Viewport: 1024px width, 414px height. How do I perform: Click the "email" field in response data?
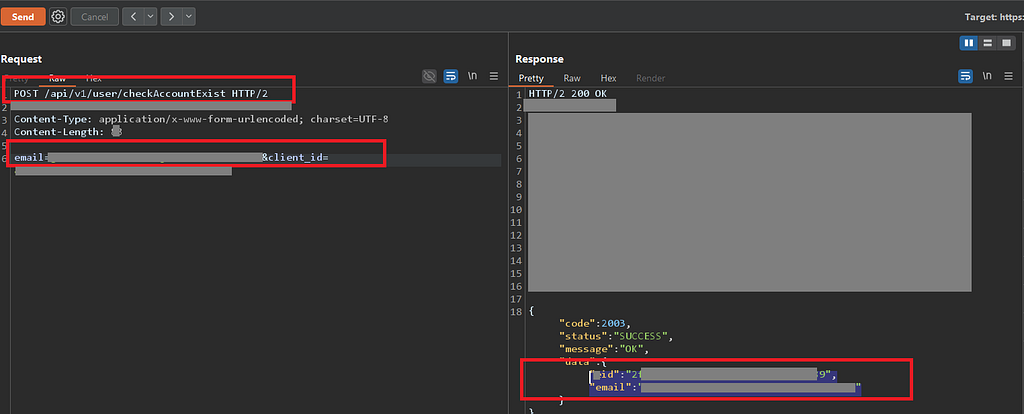[x=726, y=388]
